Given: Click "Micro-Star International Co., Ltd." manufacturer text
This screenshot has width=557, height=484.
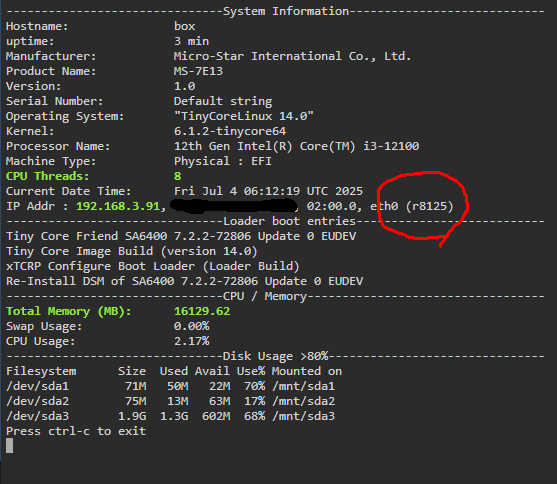Looking at the screenshot, I should 292,56.
